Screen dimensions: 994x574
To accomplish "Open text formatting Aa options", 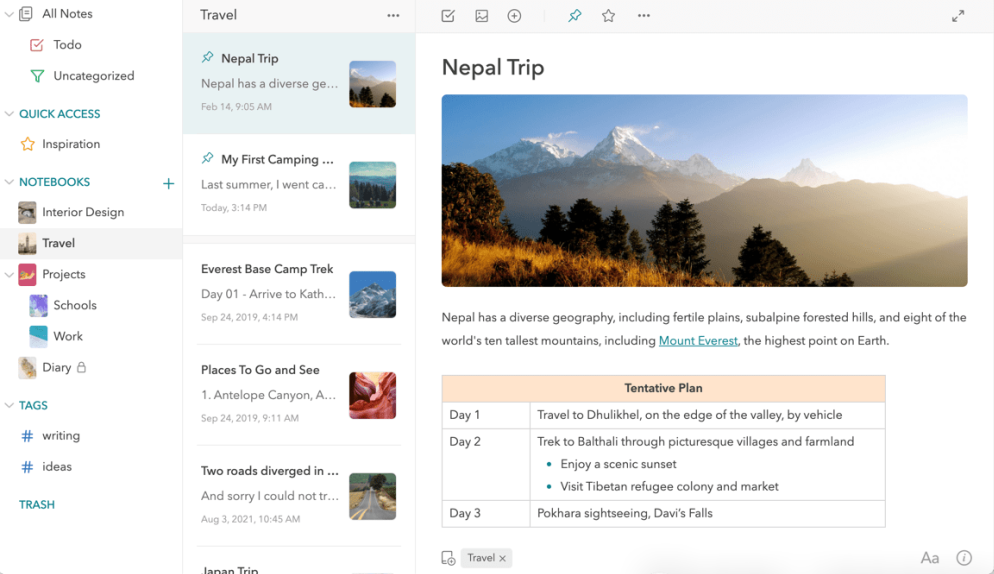I will (x=929, y=558).
